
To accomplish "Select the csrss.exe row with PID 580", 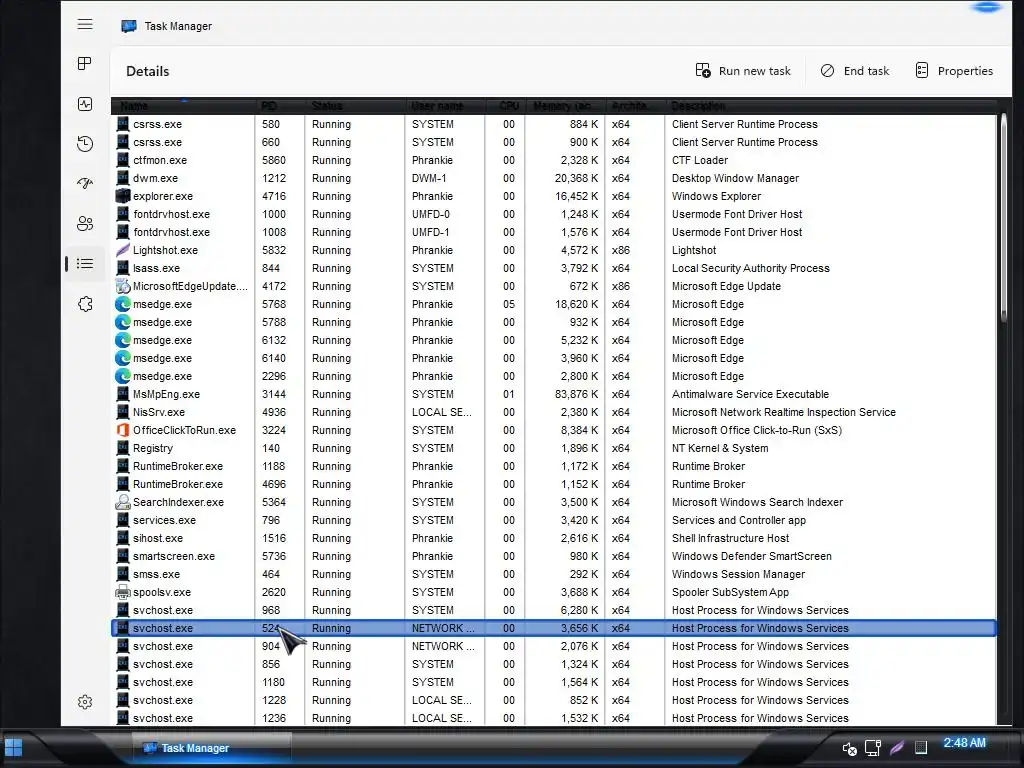I will (554, 124).
